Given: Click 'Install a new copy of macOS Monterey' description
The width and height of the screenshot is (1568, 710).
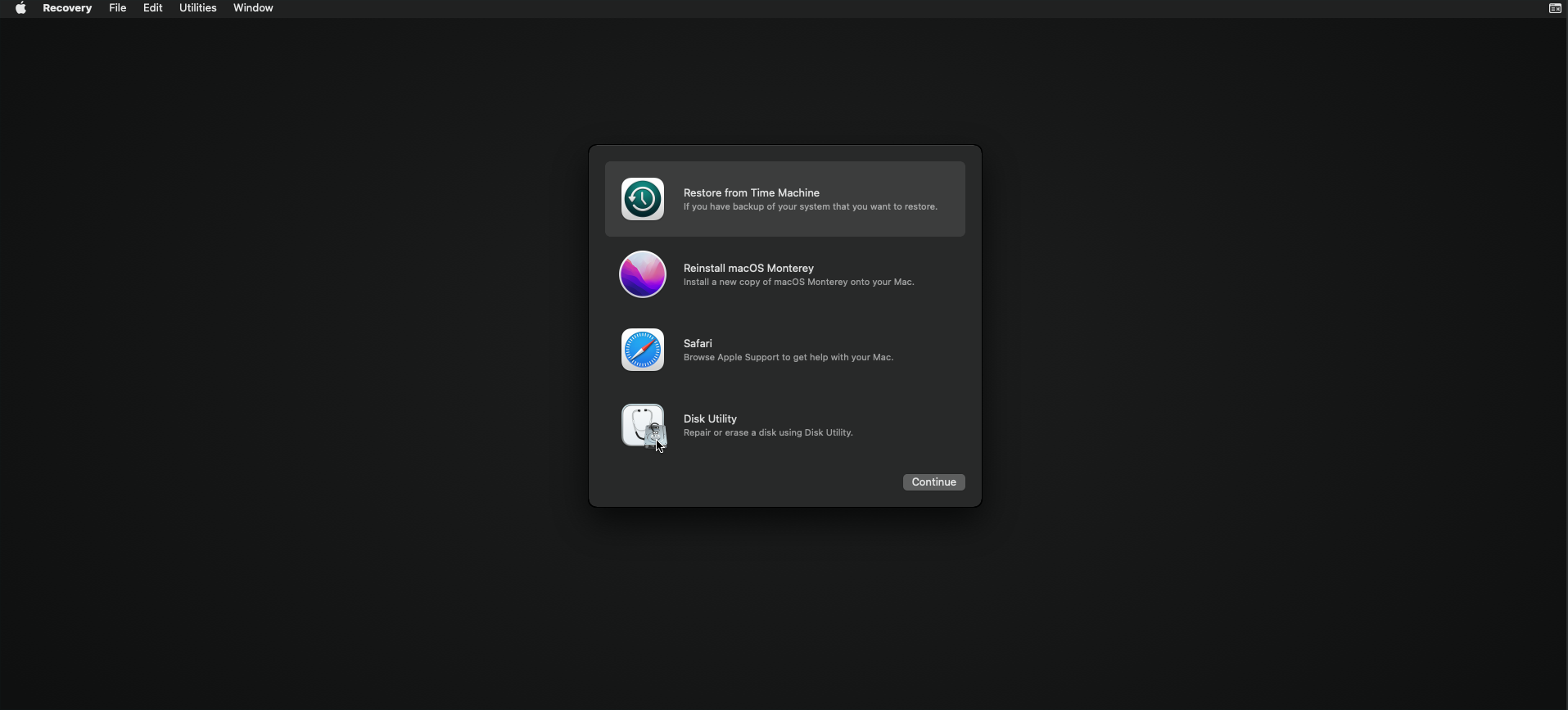Looking at the screenshot, I should [799, 283].
